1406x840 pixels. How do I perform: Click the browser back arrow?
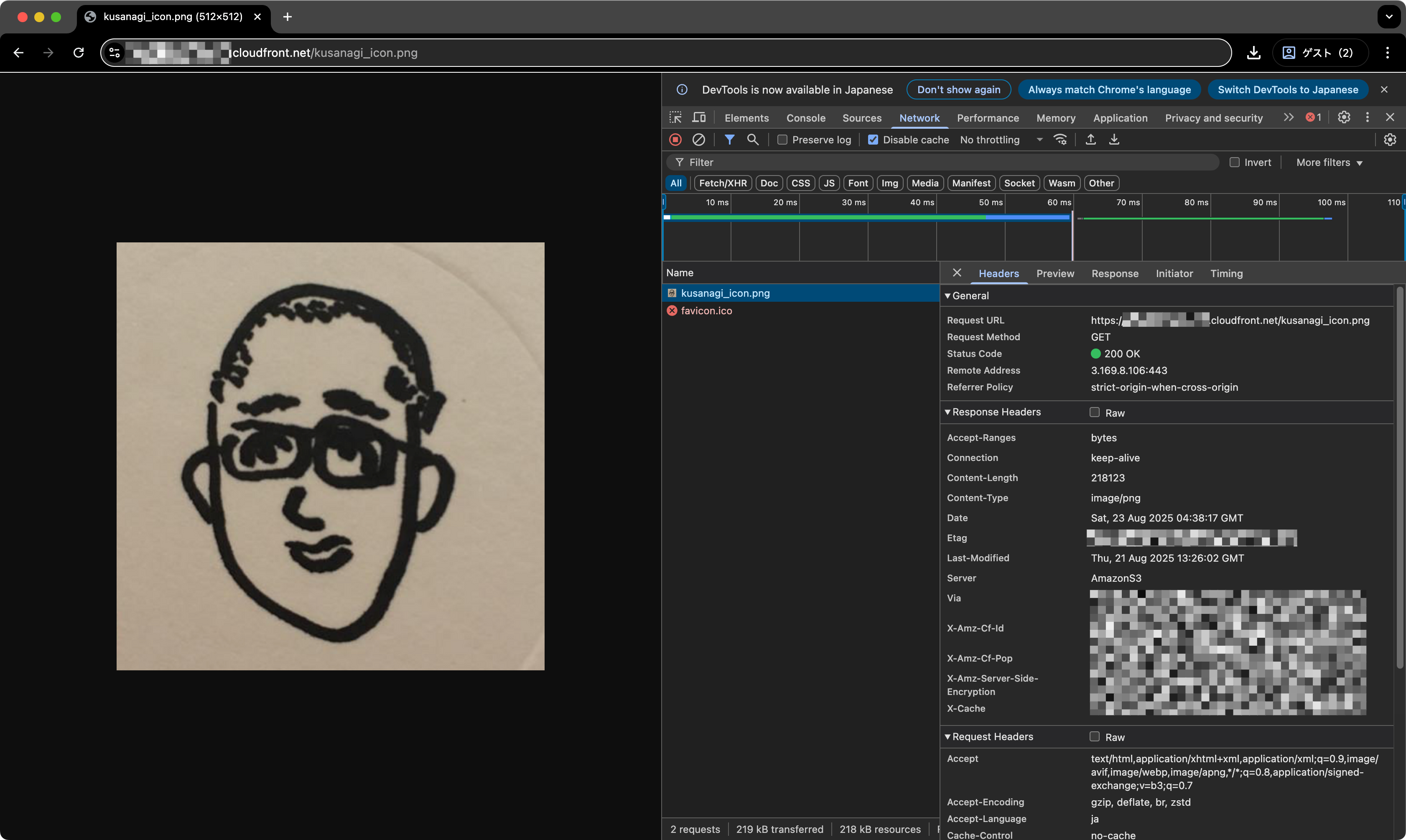pyautogui.click(x=18, y=53)
